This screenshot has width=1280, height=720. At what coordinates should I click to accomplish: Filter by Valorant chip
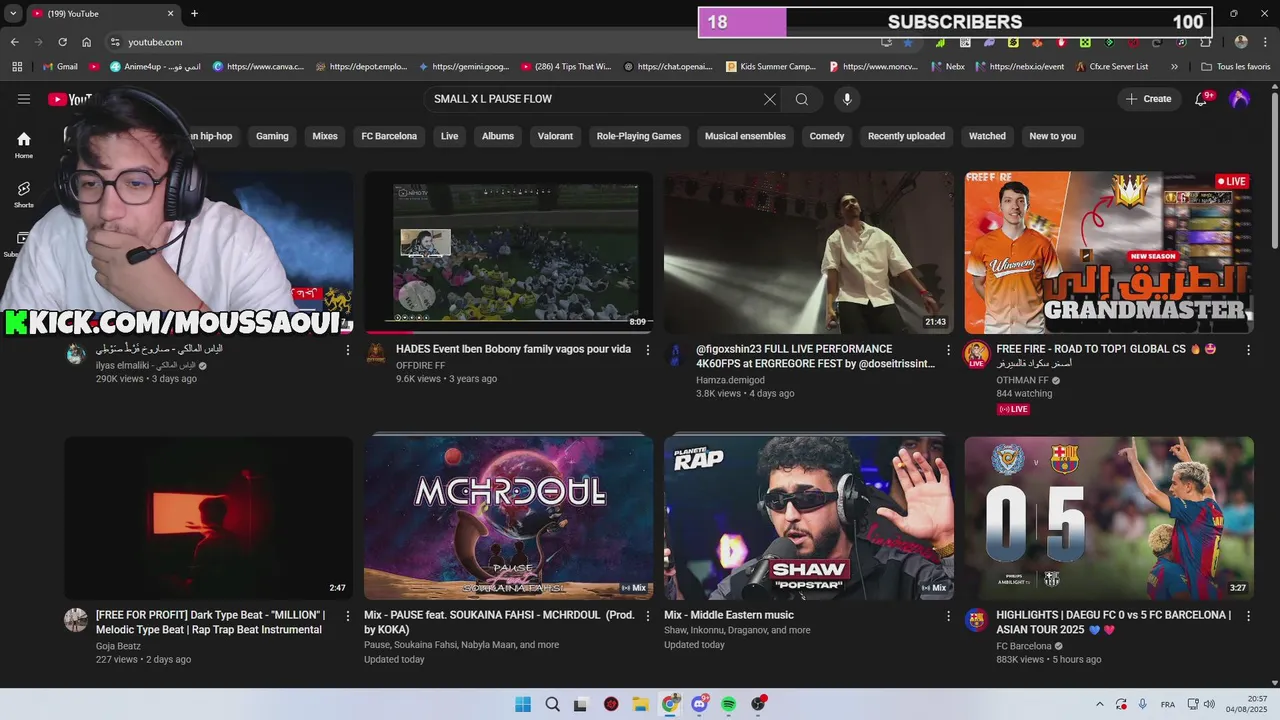(555, 136)
